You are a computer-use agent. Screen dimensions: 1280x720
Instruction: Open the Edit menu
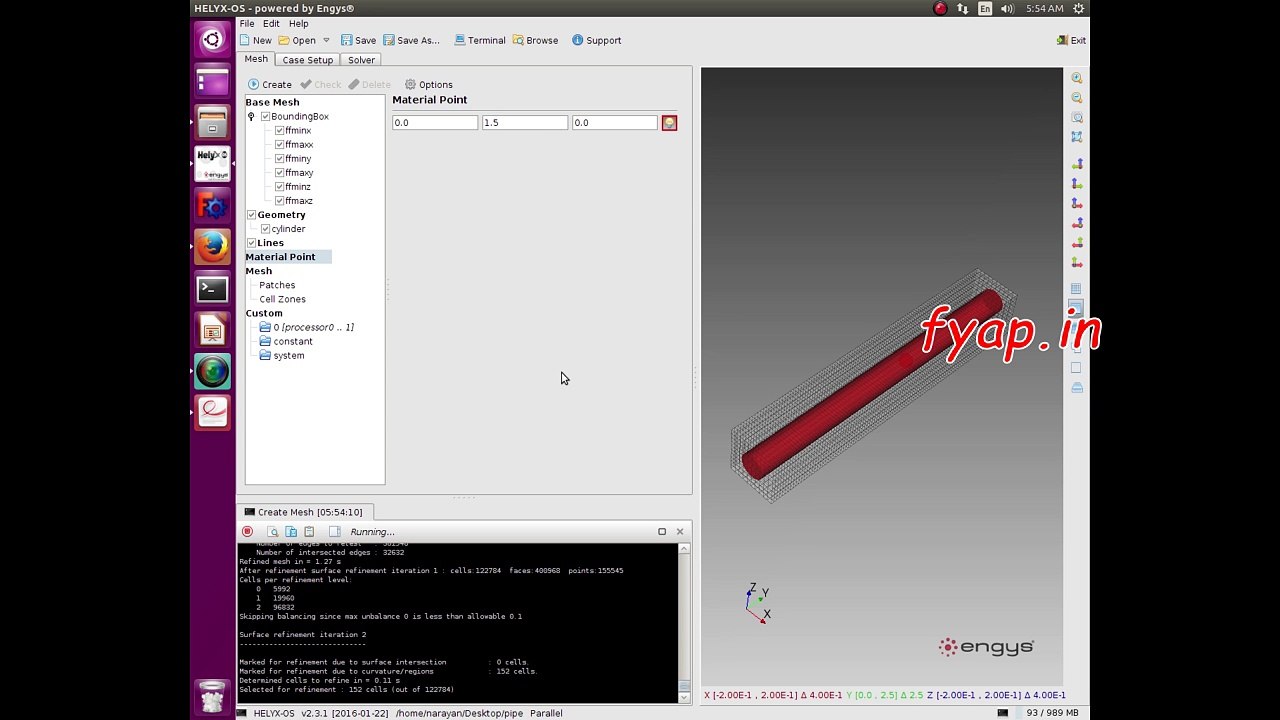271,24
